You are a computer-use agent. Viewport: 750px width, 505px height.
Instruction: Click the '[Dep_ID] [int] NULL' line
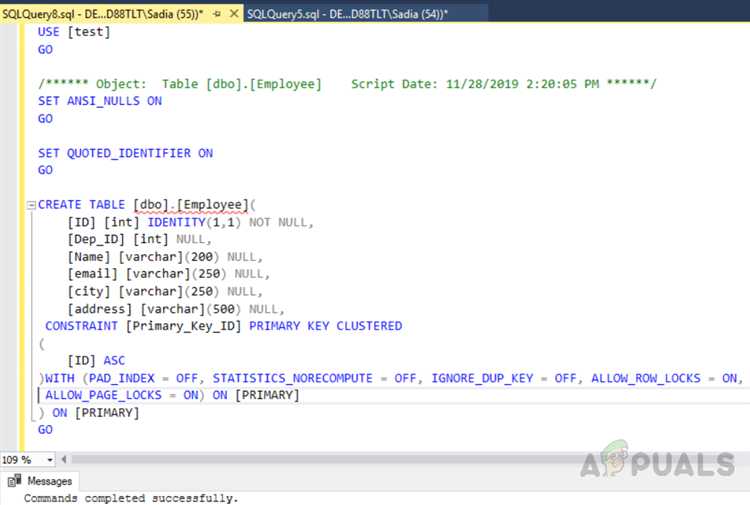click(x=139, y=239)
